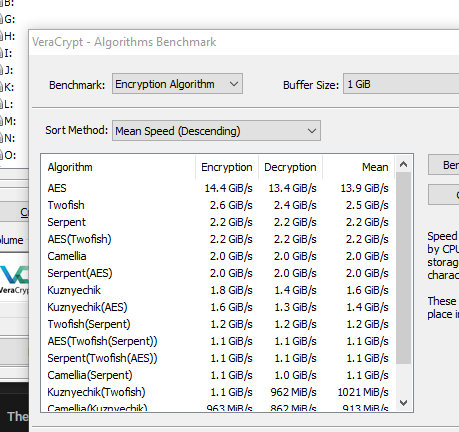Select the Serpent(Twofish(AES)) row
The image size is (459, 432).
point(218,358)
